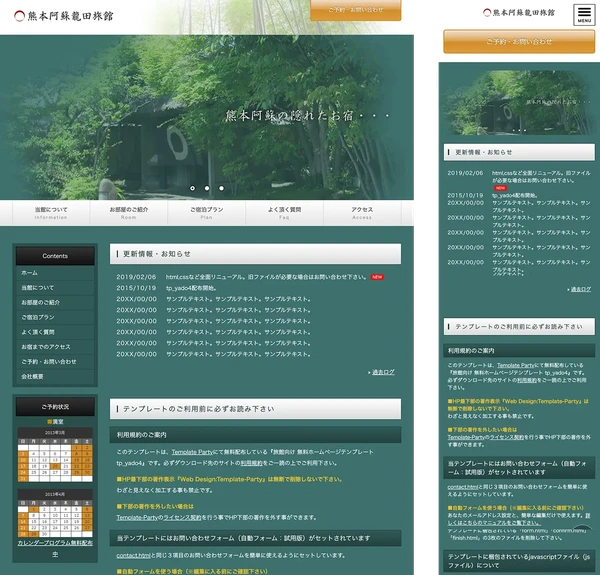Click the contact.html link in desktop content
The image size is (600, 575).
click(133, 555)
